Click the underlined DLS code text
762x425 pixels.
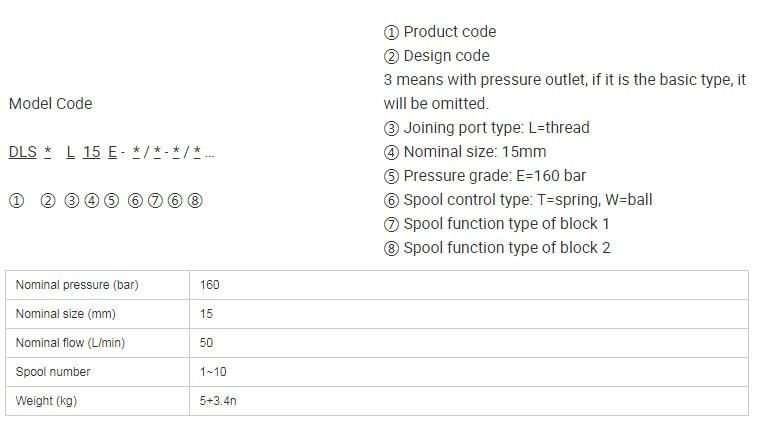23,152
